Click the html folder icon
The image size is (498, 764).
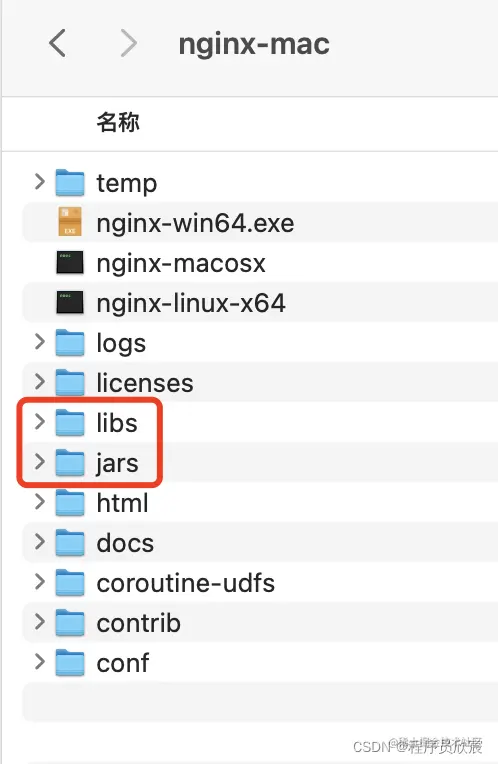70,502
